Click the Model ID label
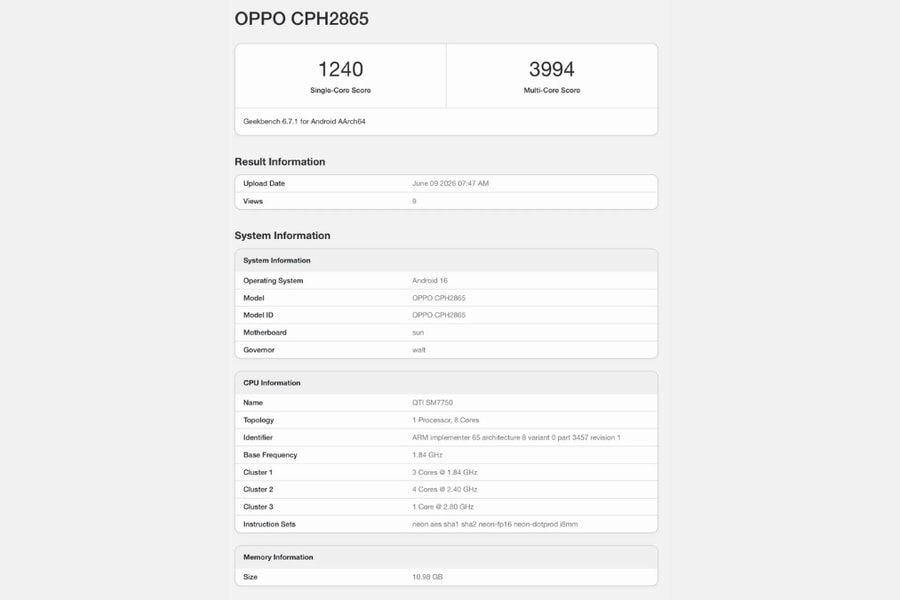Screen dimensions: 900x600 [x=258, y=315]
